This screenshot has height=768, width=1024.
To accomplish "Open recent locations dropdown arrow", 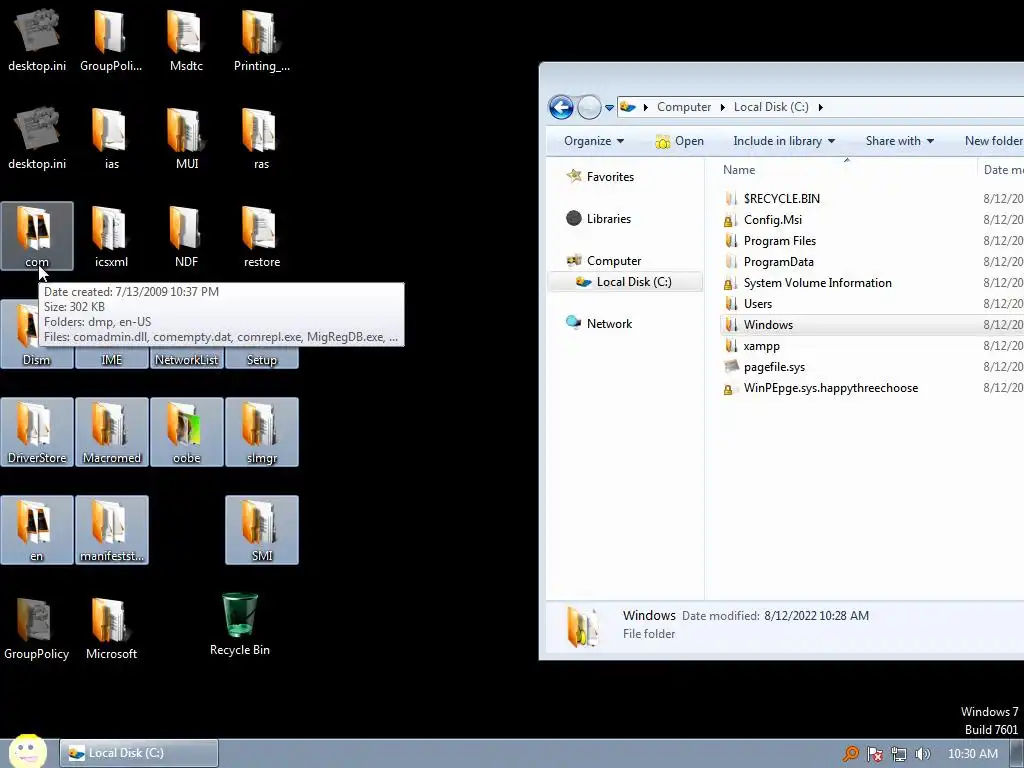I will [x=609, y=108].
